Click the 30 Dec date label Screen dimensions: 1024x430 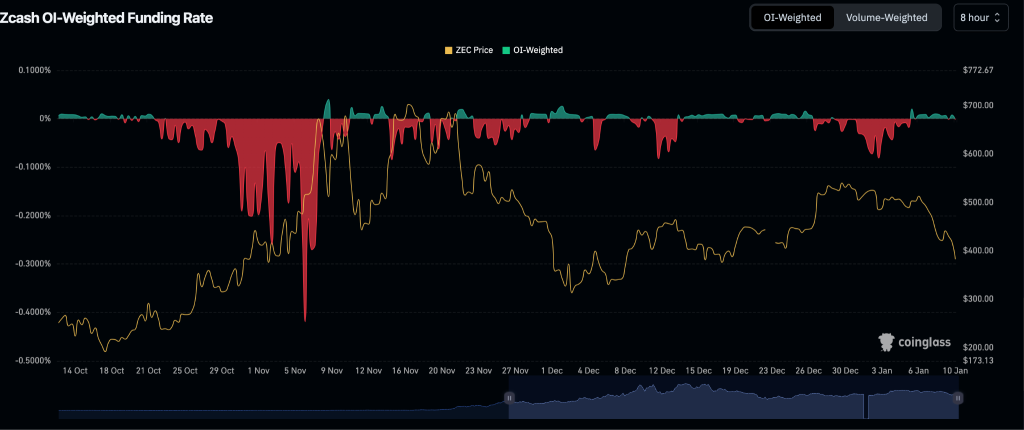tap(845, 371)
